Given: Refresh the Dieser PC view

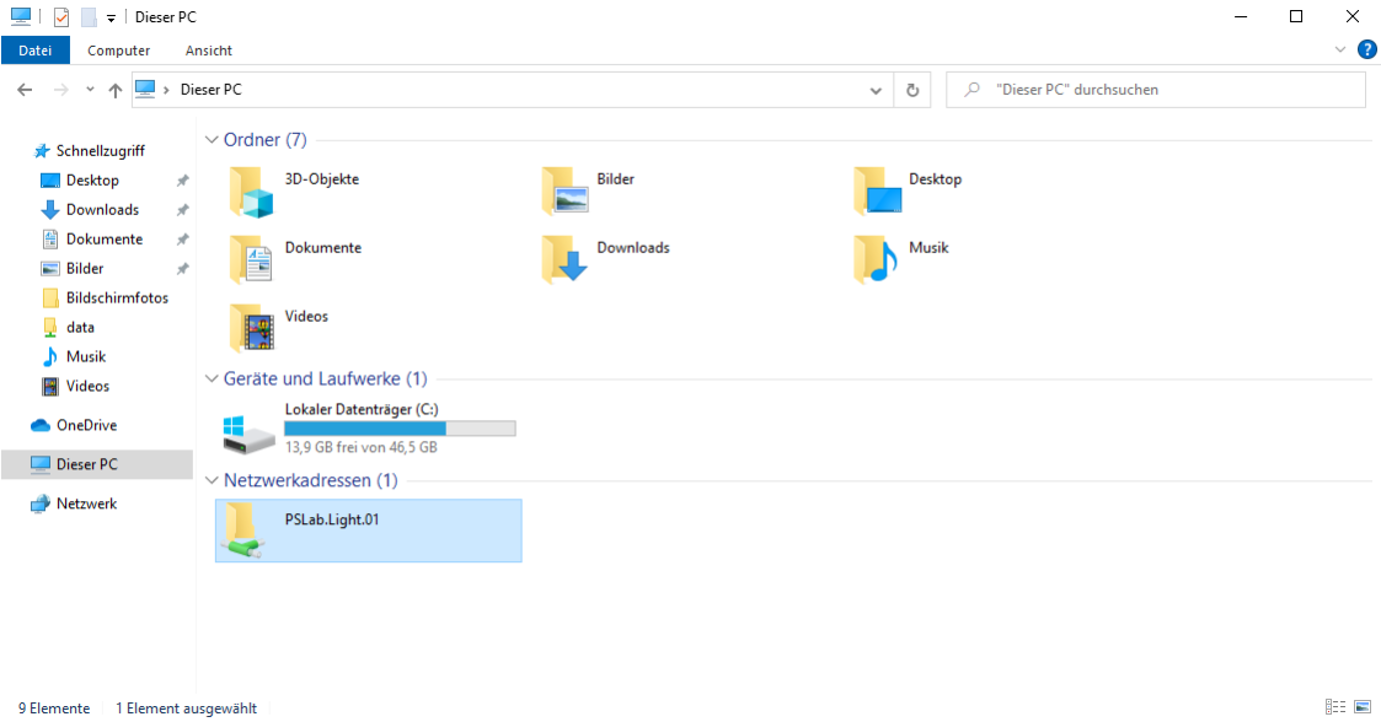Looking at the screenshot, I should [x=912, y=90].
